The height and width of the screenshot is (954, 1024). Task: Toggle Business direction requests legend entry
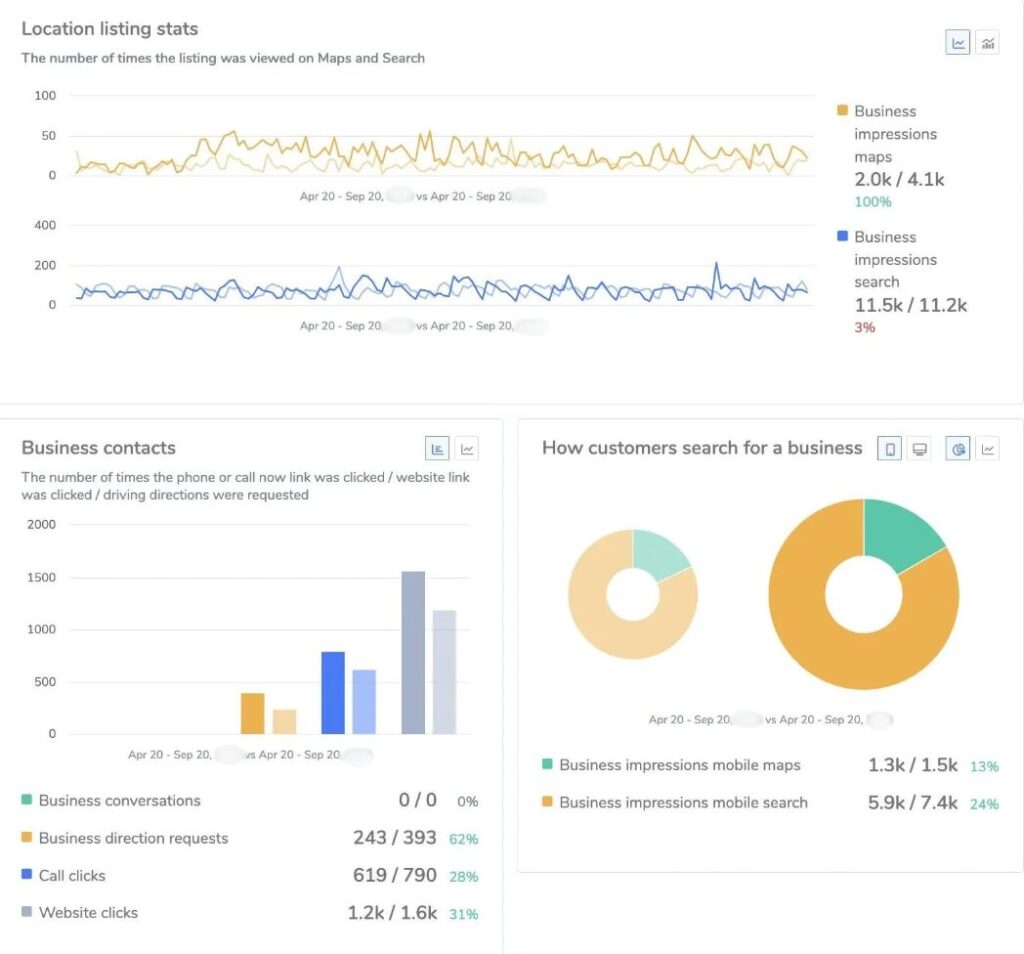coord(133,838)
